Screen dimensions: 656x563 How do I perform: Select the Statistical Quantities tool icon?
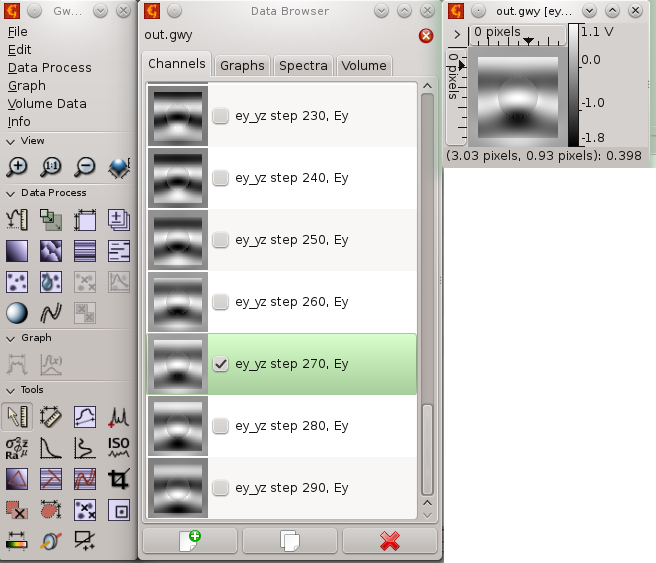(17, 447)
